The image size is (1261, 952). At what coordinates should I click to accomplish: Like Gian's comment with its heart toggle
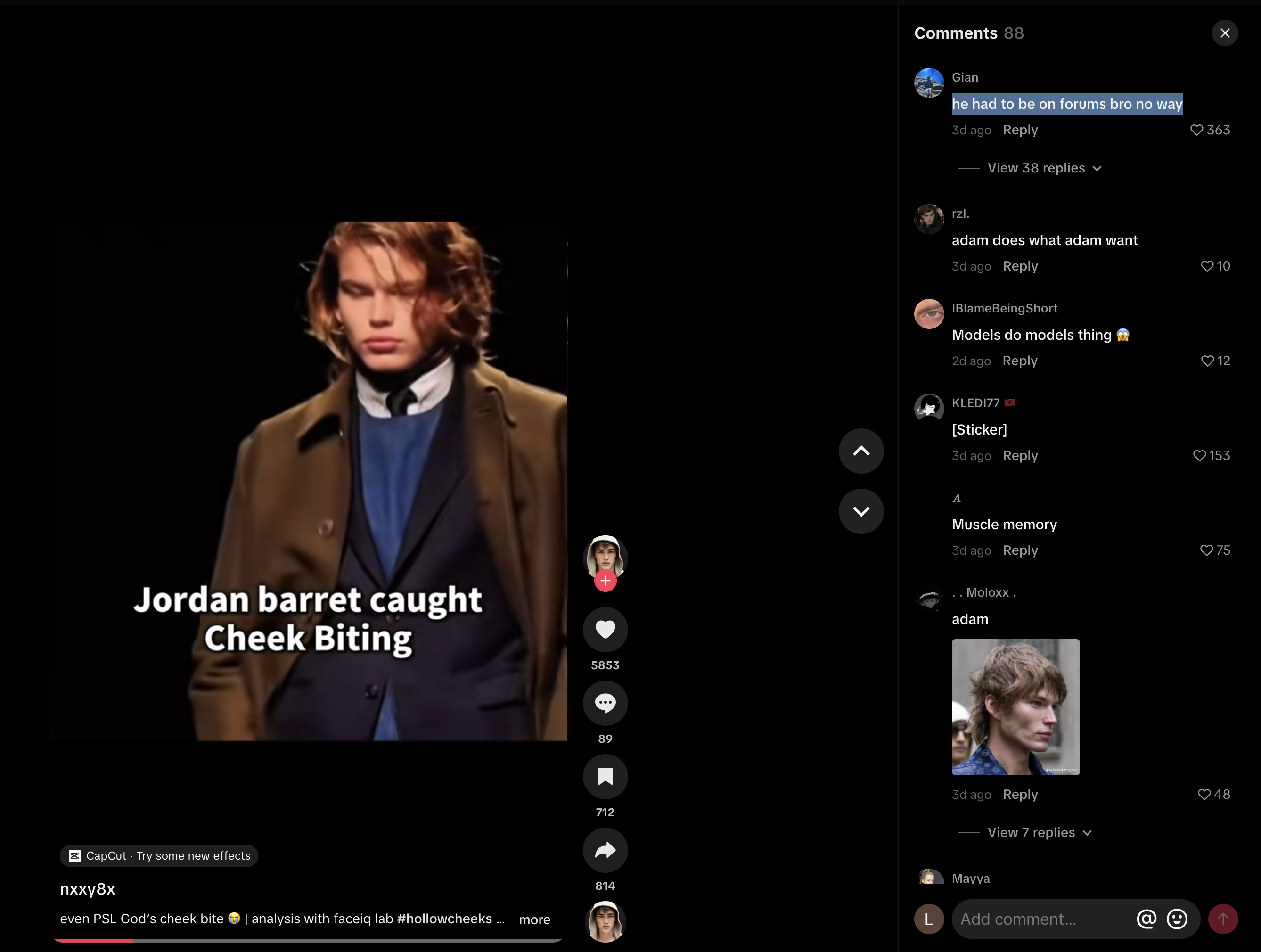pyautogui.click(x=1195, y=130)
